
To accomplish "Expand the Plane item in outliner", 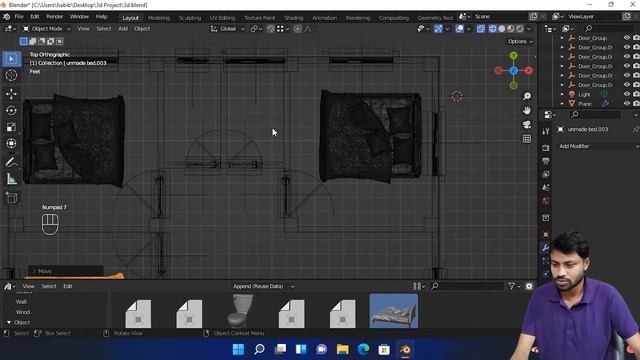I will [562, 104].
